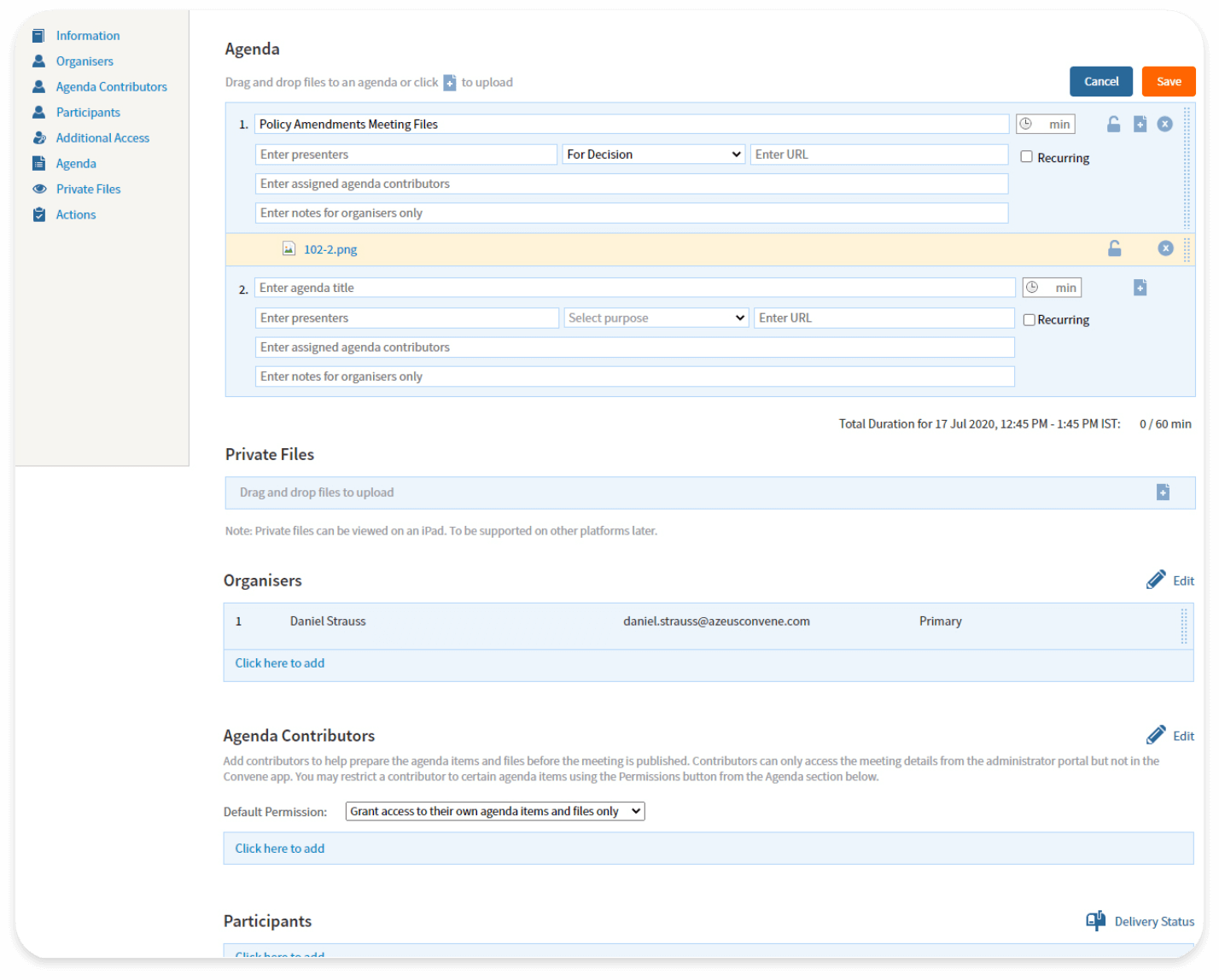Click here to add an organiser
Screen dimensions: 1219x980
279,663
